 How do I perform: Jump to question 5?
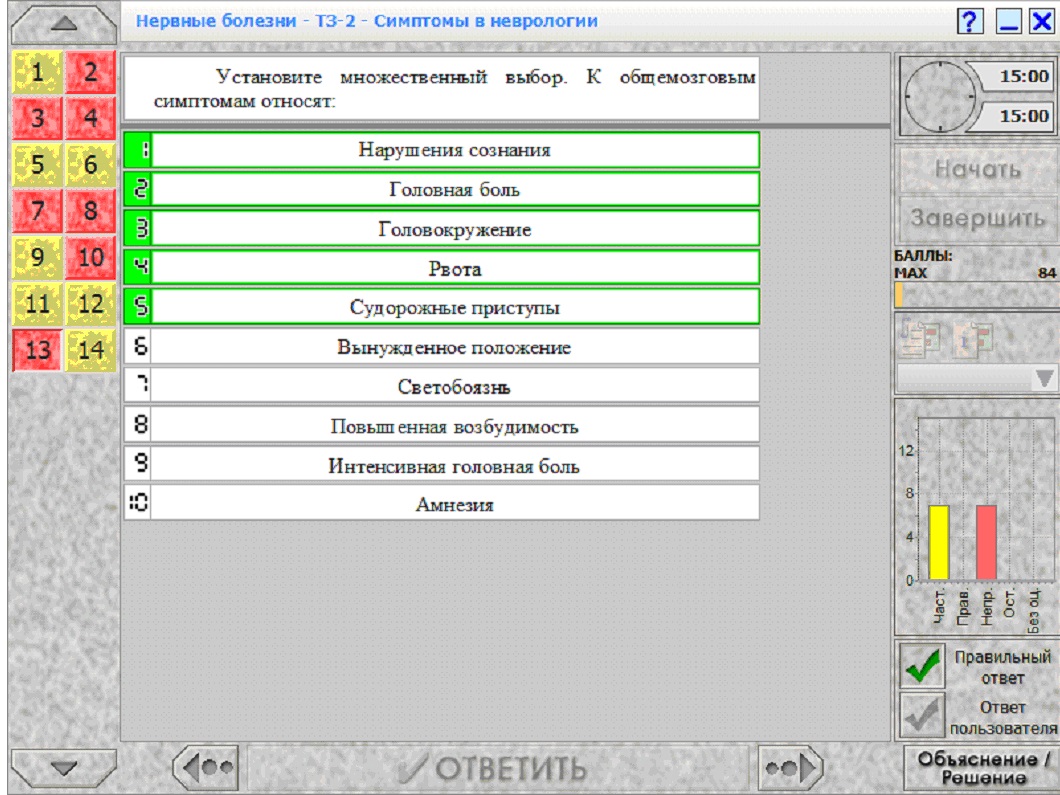[x=38, y=164]
